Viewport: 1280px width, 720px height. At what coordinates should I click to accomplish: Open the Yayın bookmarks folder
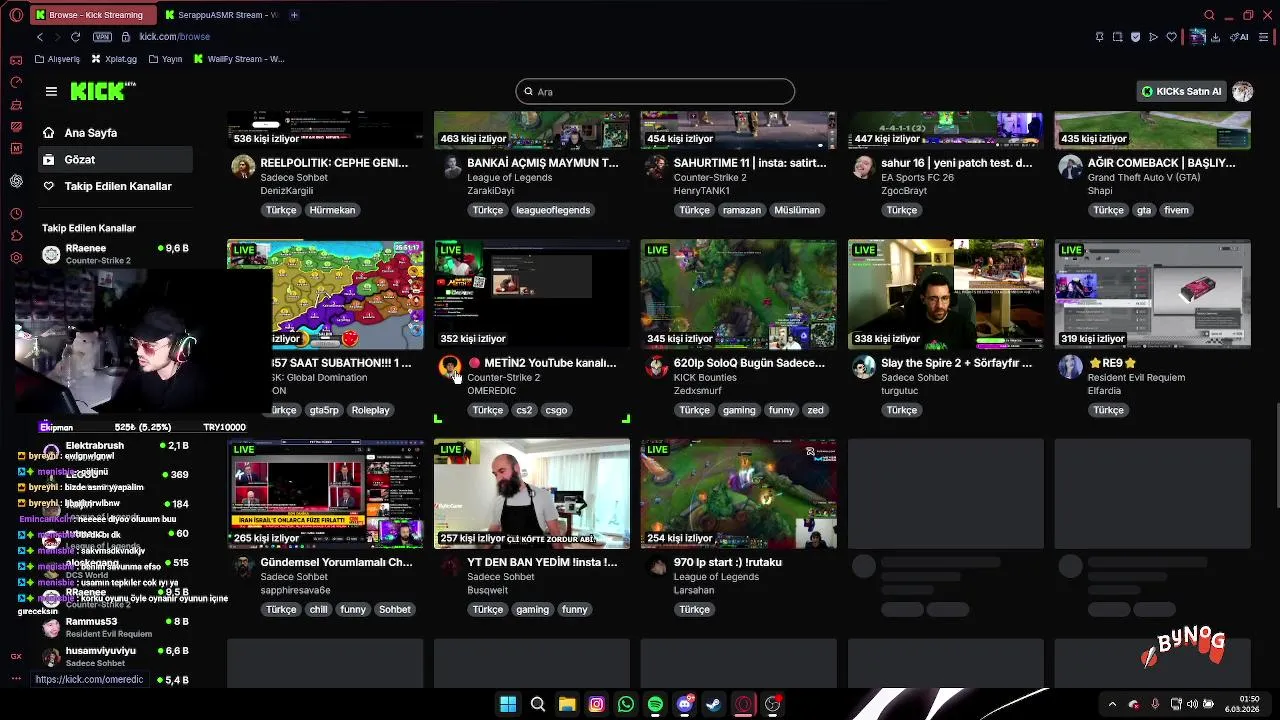[x=165, y=59]
